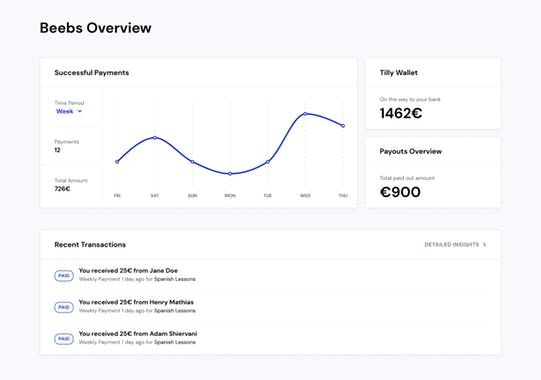The height and width of the screenshot is (380, 541).
Task: Open the Adam Shiervani transaction entry
Action: [270, 338]
